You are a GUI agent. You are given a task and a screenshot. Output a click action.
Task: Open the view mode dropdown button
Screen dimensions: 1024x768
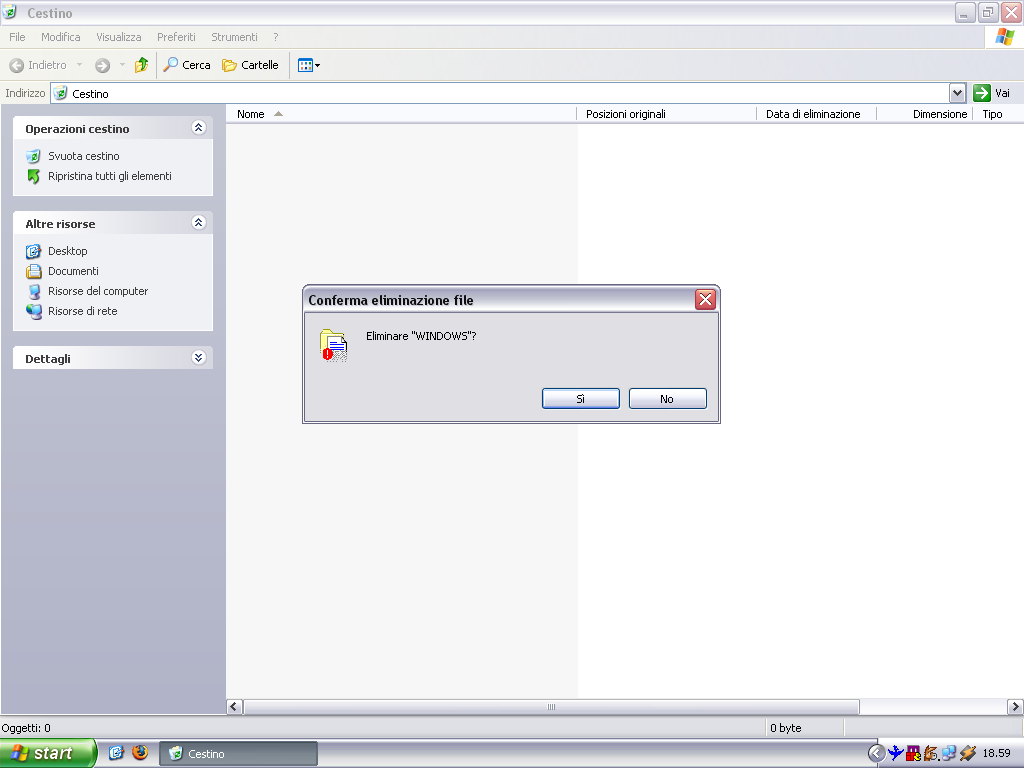[309, 65]
